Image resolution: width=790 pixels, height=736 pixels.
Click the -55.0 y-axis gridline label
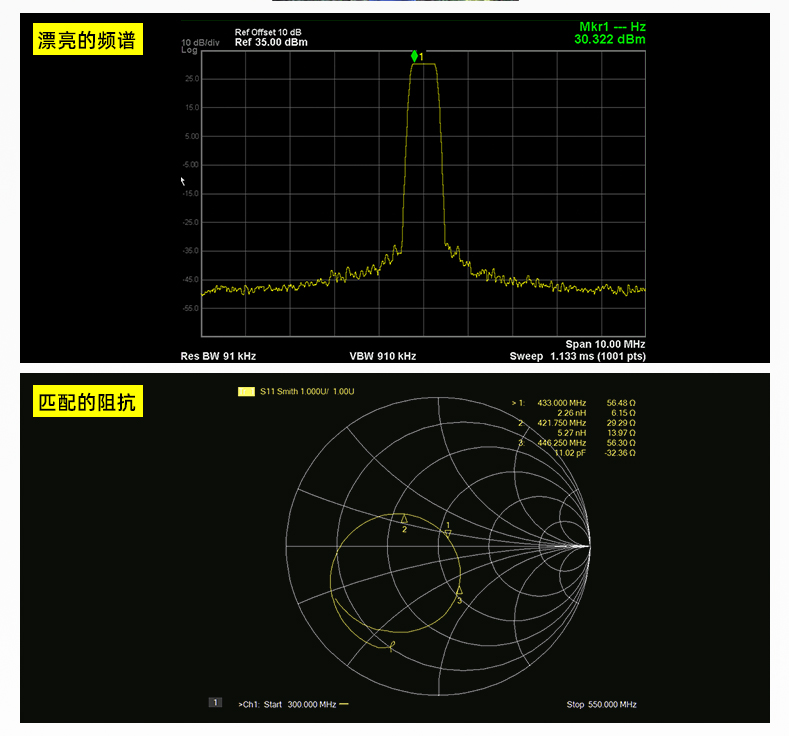point(191,308)
